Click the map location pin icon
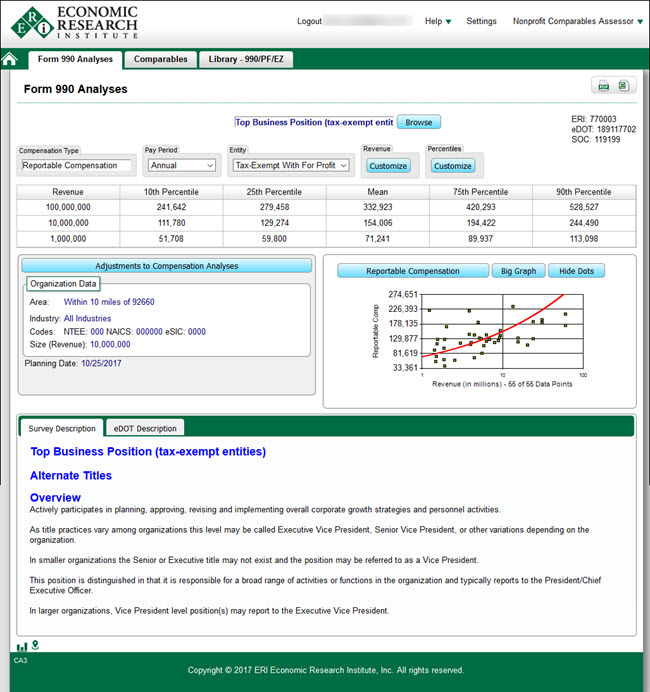This screenshot has height=692, width=650. [35, 645]
